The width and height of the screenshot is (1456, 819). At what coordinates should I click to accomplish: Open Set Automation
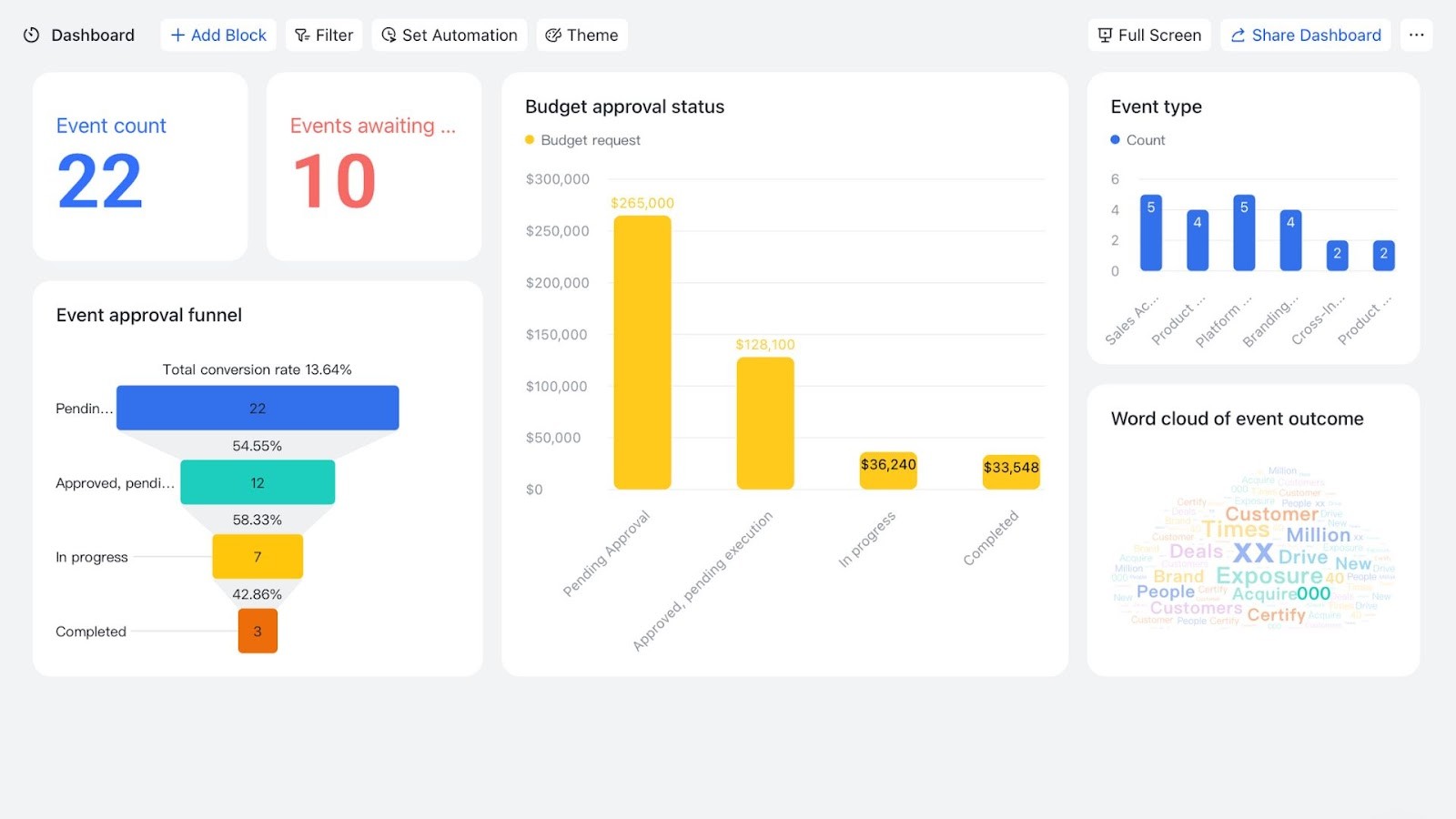click(x=450, y=35)
